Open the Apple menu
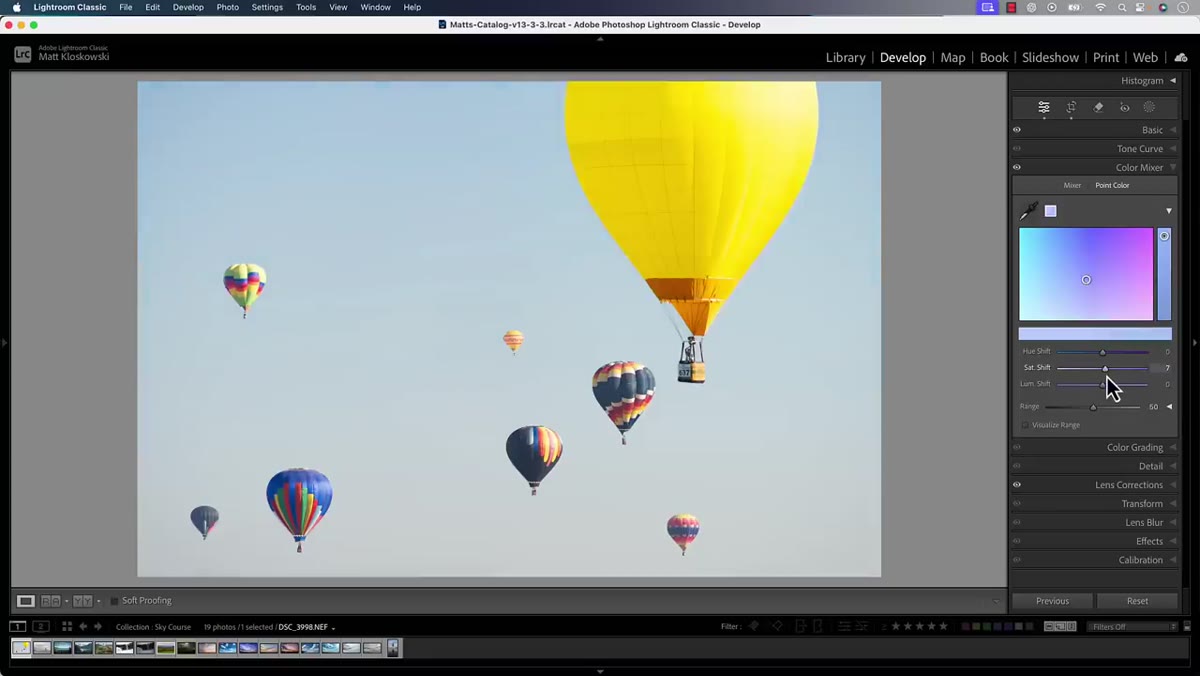1200x676 pixels. [x=16, y=7]
